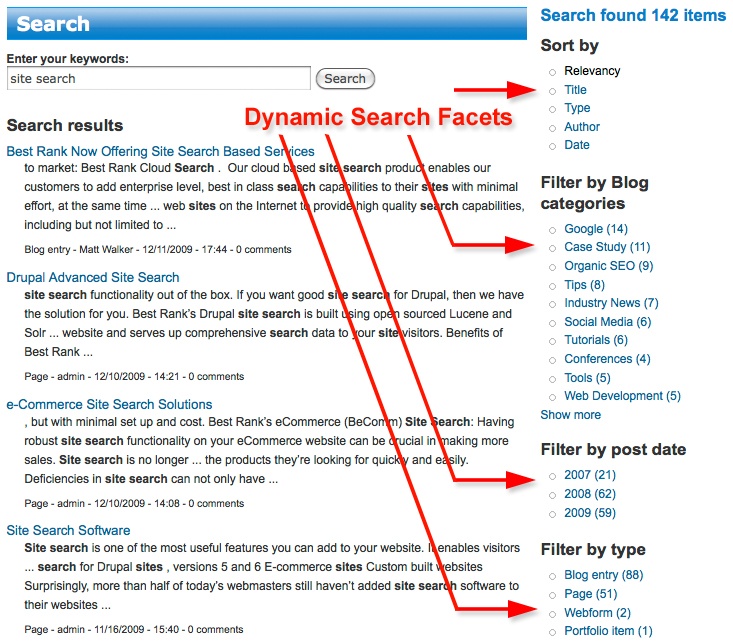This screenshot has width=733, height=642.
Task: Select the Conferences radio button
Action: click(553, 360)
